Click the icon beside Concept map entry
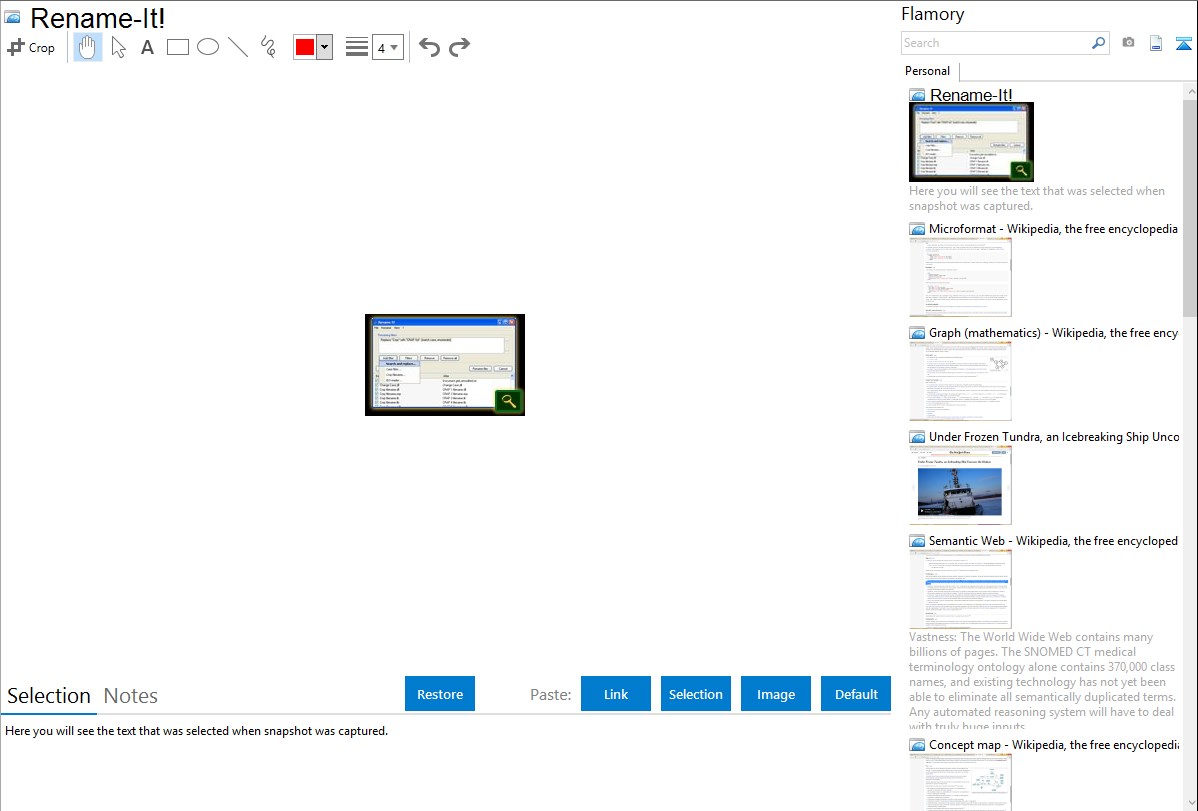Image resolution: width=1198 pixels, height=811 pixels. tap(917, 745)
